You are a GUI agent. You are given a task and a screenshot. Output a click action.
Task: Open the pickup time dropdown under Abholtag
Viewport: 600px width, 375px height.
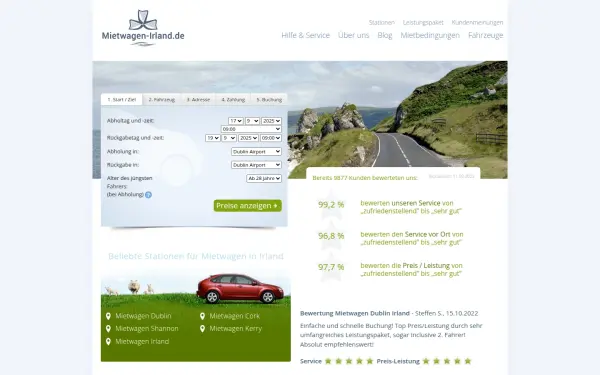(251, 129)
